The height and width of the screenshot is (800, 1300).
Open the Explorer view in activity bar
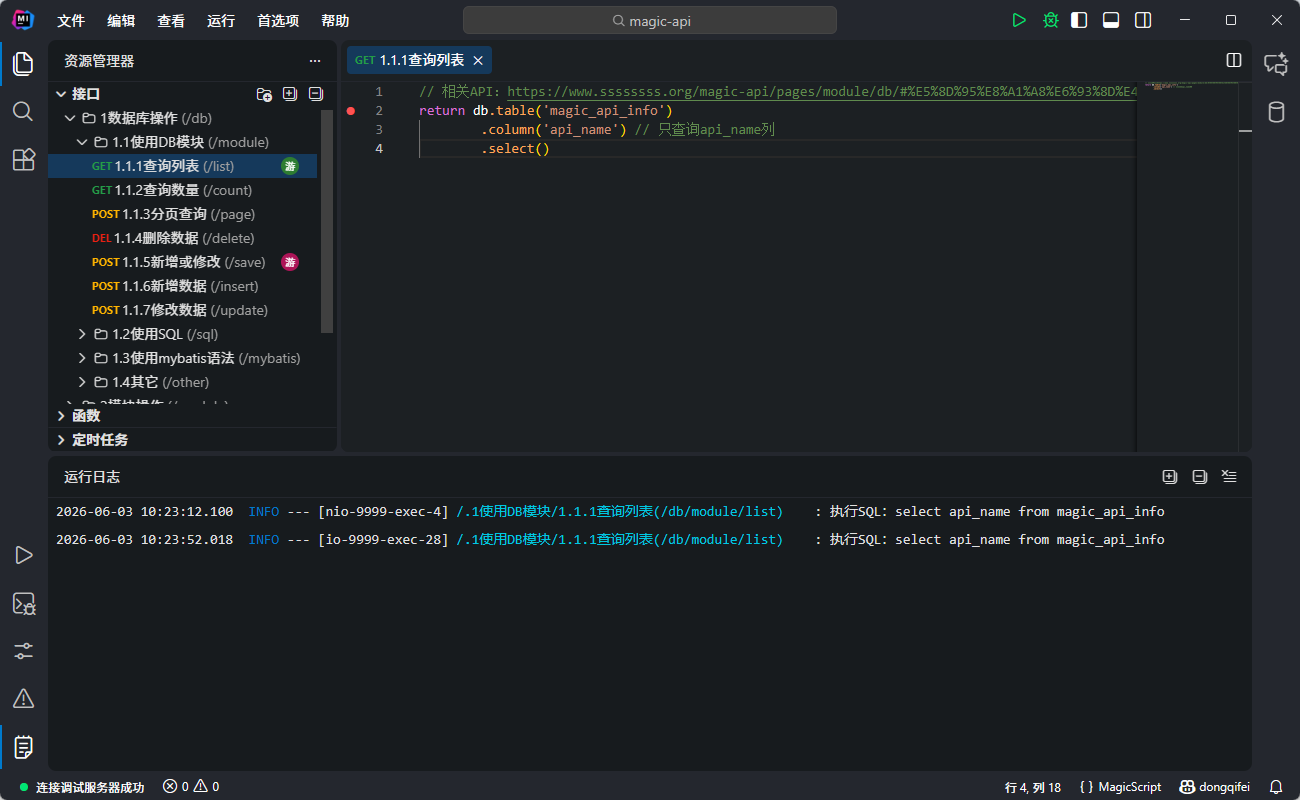[23, 64]
